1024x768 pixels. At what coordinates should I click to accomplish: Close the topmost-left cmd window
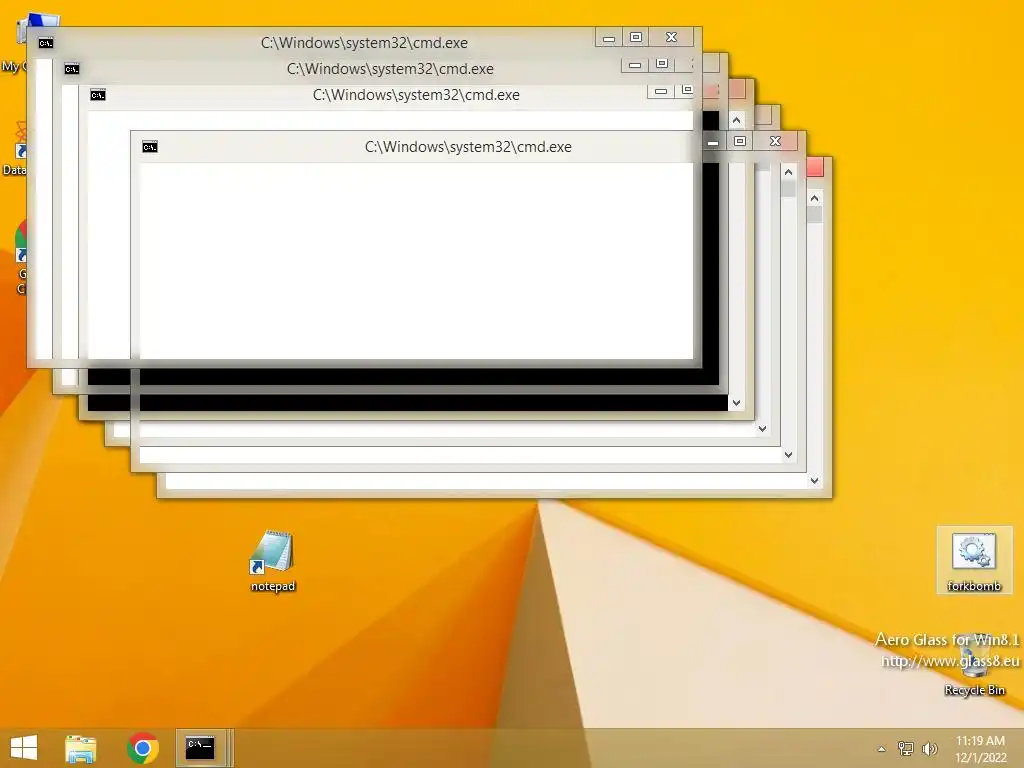671,37
